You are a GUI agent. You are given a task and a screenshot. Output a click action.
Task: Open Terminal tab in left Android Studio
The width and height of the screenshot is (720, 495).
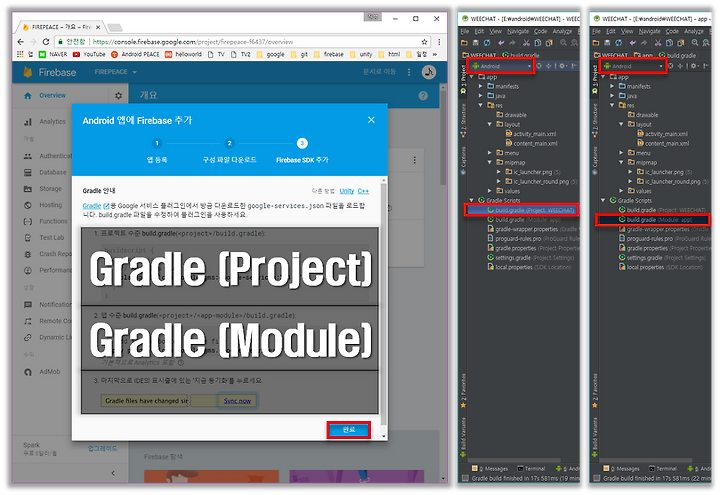pyautogui.click(x=531, y=469)
